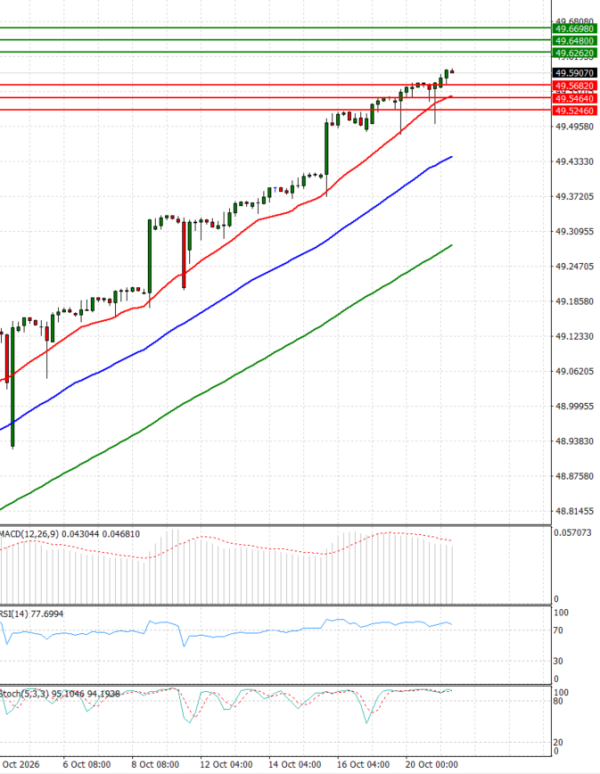Click the 48.99955 price axis value
The image size is (600, 774).
[x=574, y=406]
